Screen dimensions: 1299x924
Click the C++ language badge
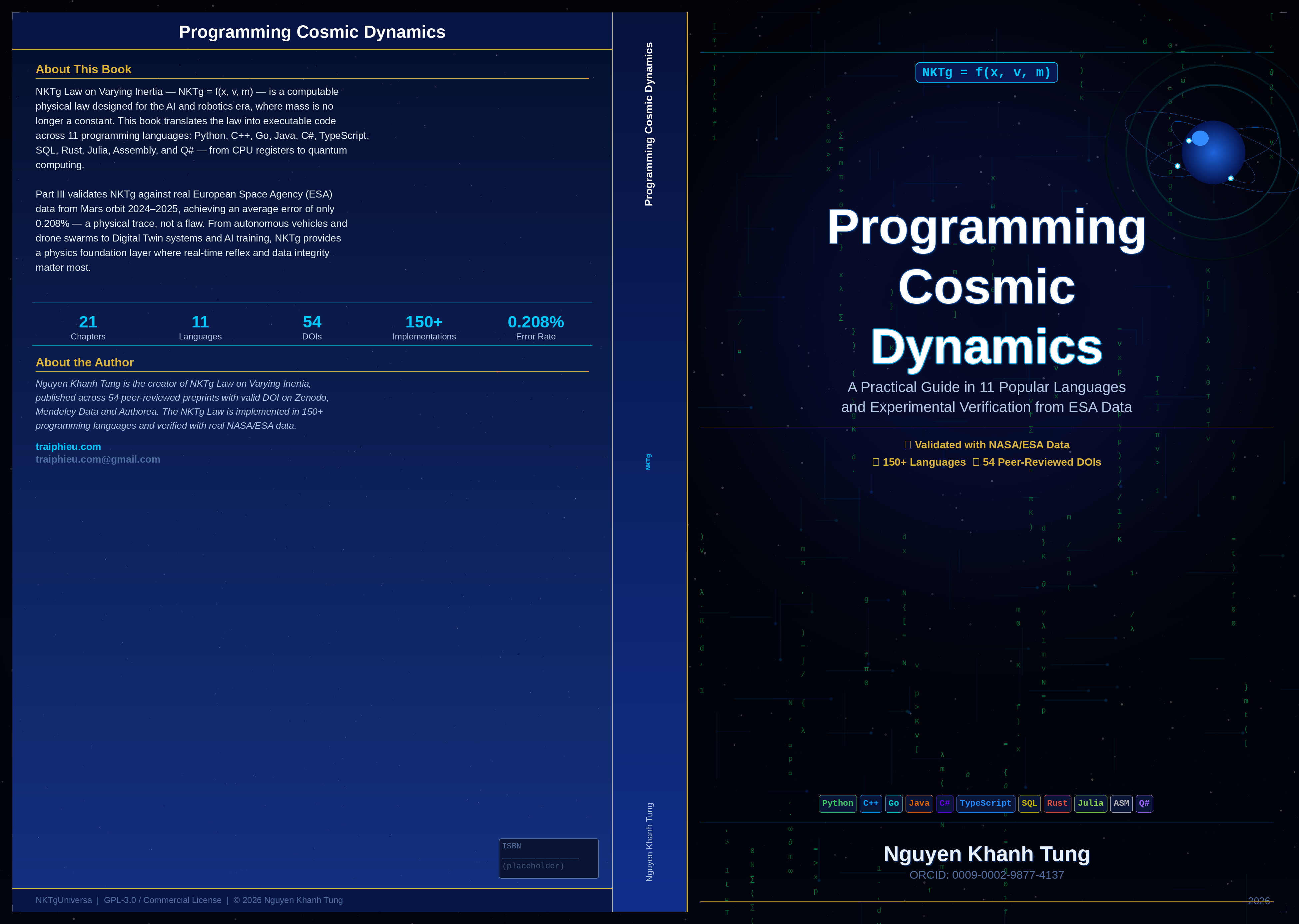pyautogui.click(x=871, y=803)
